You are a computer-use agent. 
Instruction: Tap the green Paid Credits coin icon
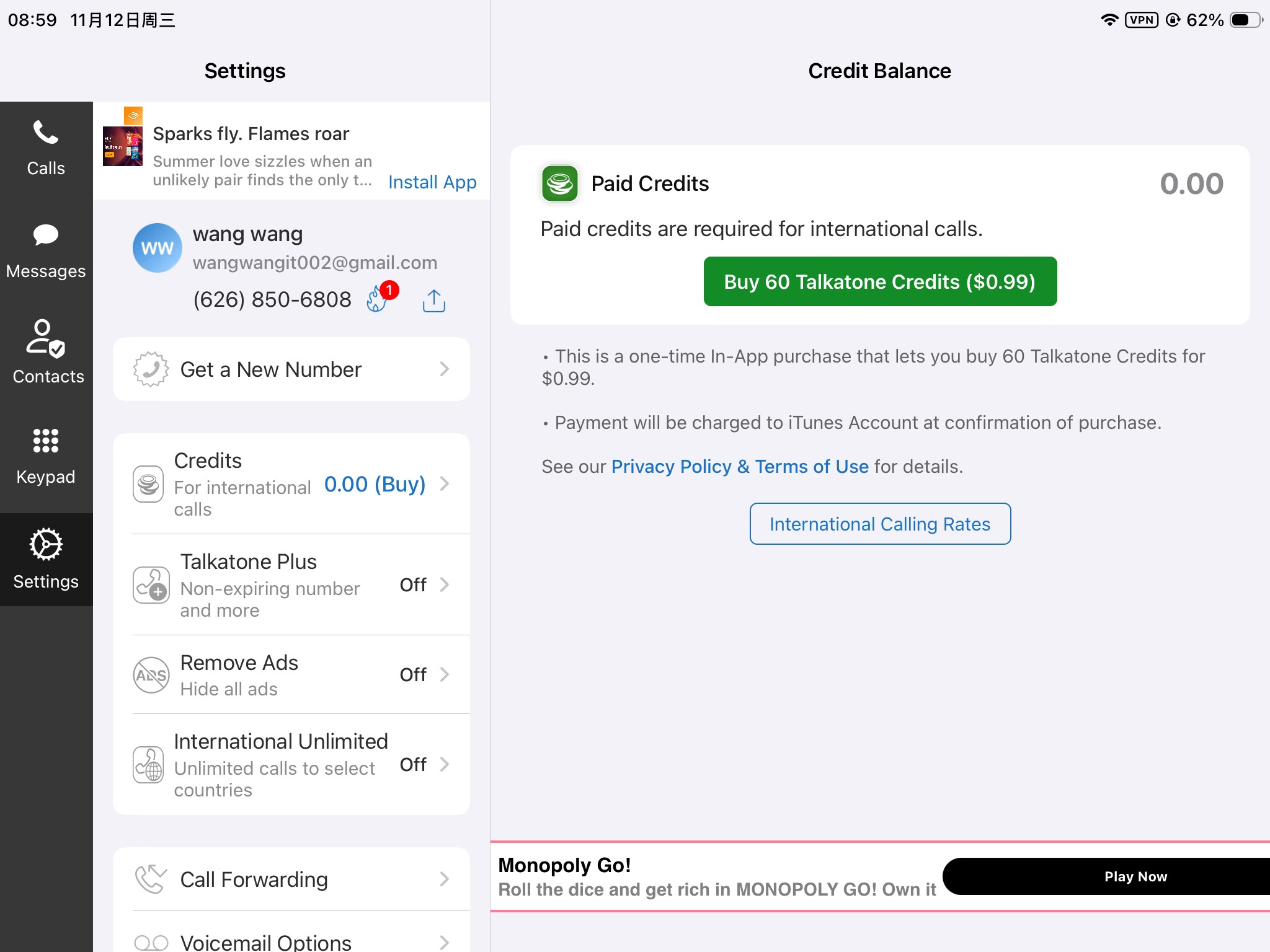pyautogui.click(x=559, y=183)
